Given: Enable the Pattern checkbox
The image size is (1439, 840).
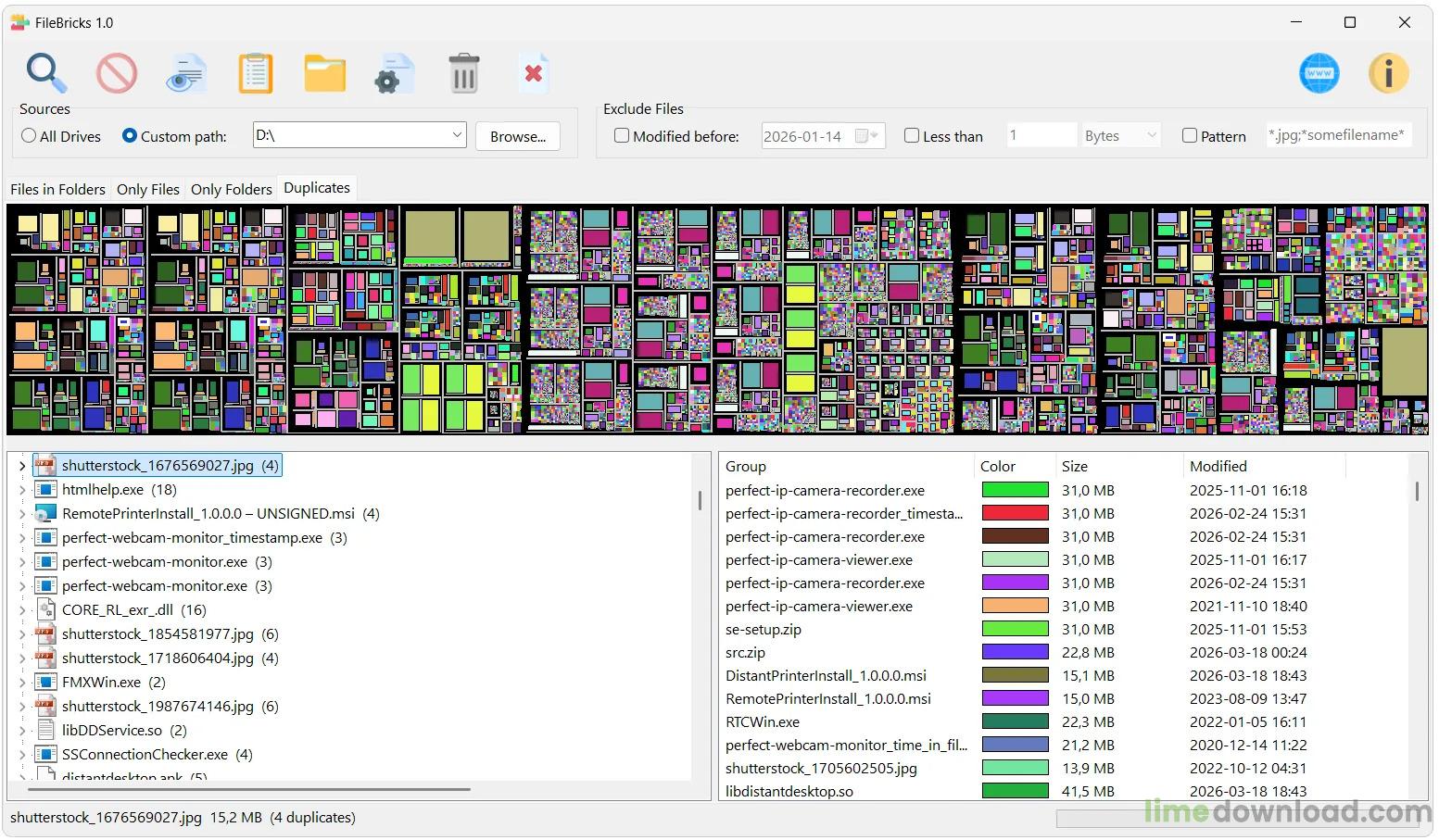Looking at the screenshot, I should (1190, 136).
